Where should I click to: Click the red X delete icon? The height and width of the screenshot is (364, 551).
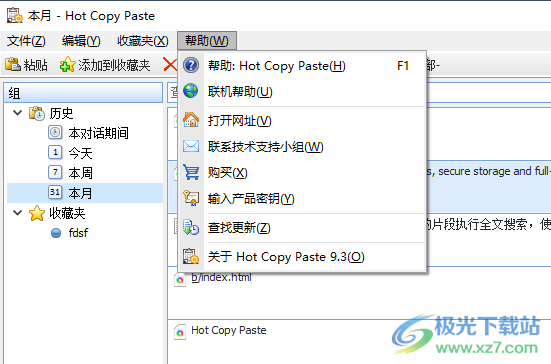[170, 65]
